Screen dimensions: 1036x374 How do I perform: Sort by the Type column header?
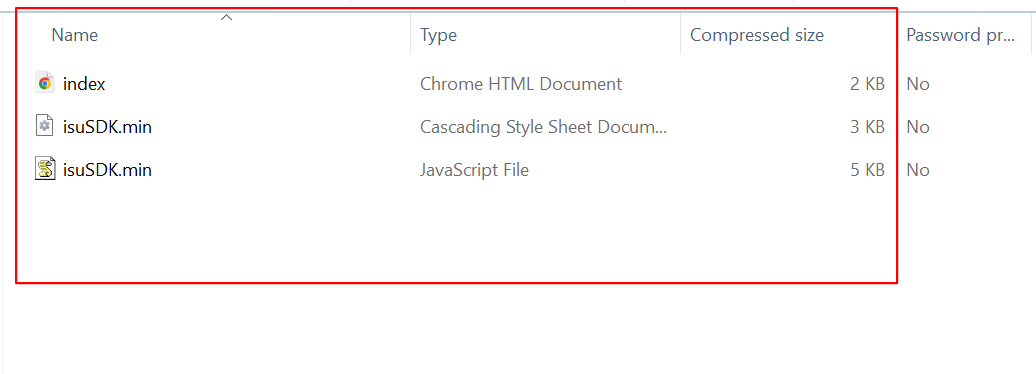tap(439, 35)
